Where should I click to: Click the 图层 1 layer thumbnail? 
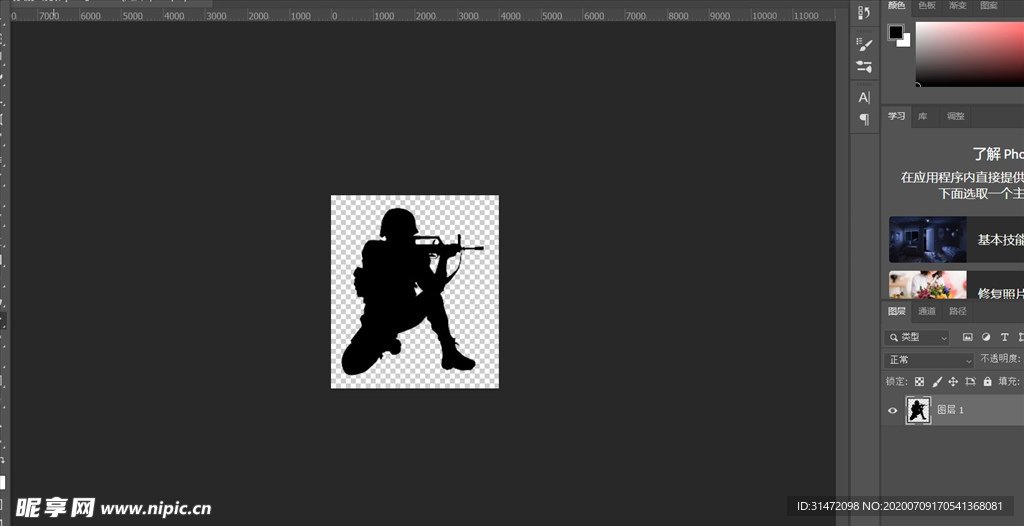pos(918,410)
